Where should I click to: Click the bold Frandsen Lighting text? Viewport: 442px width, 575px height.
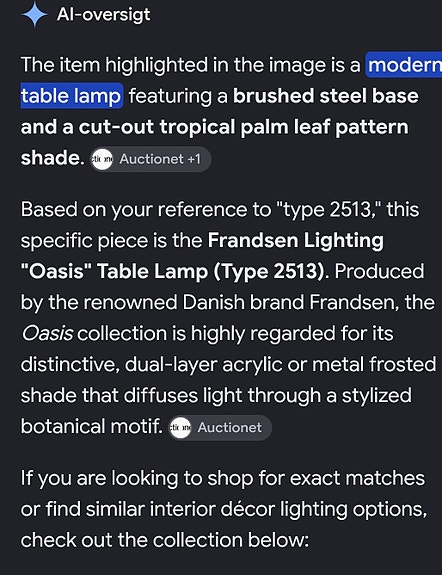[296, 241]
